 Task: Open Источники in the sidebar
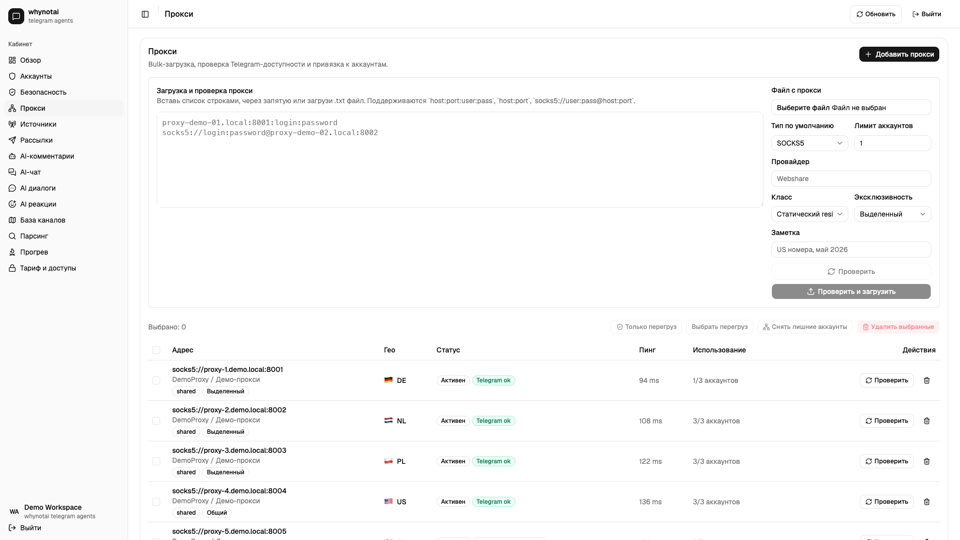click(x=64, y=124)
